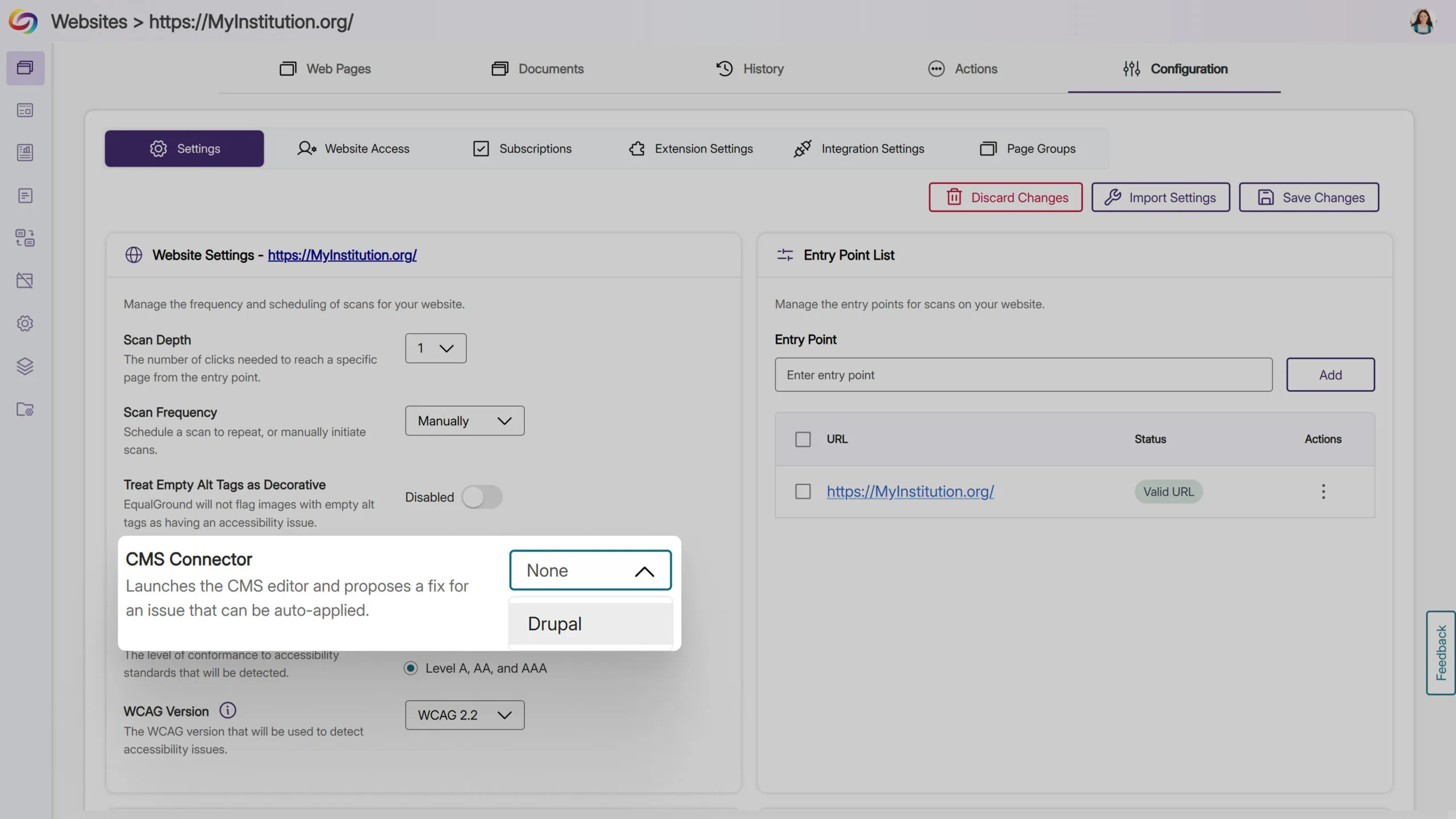1456x819 pixels.
Task: Expand the Scan Depth dropdown
Action: coord(436,348)
